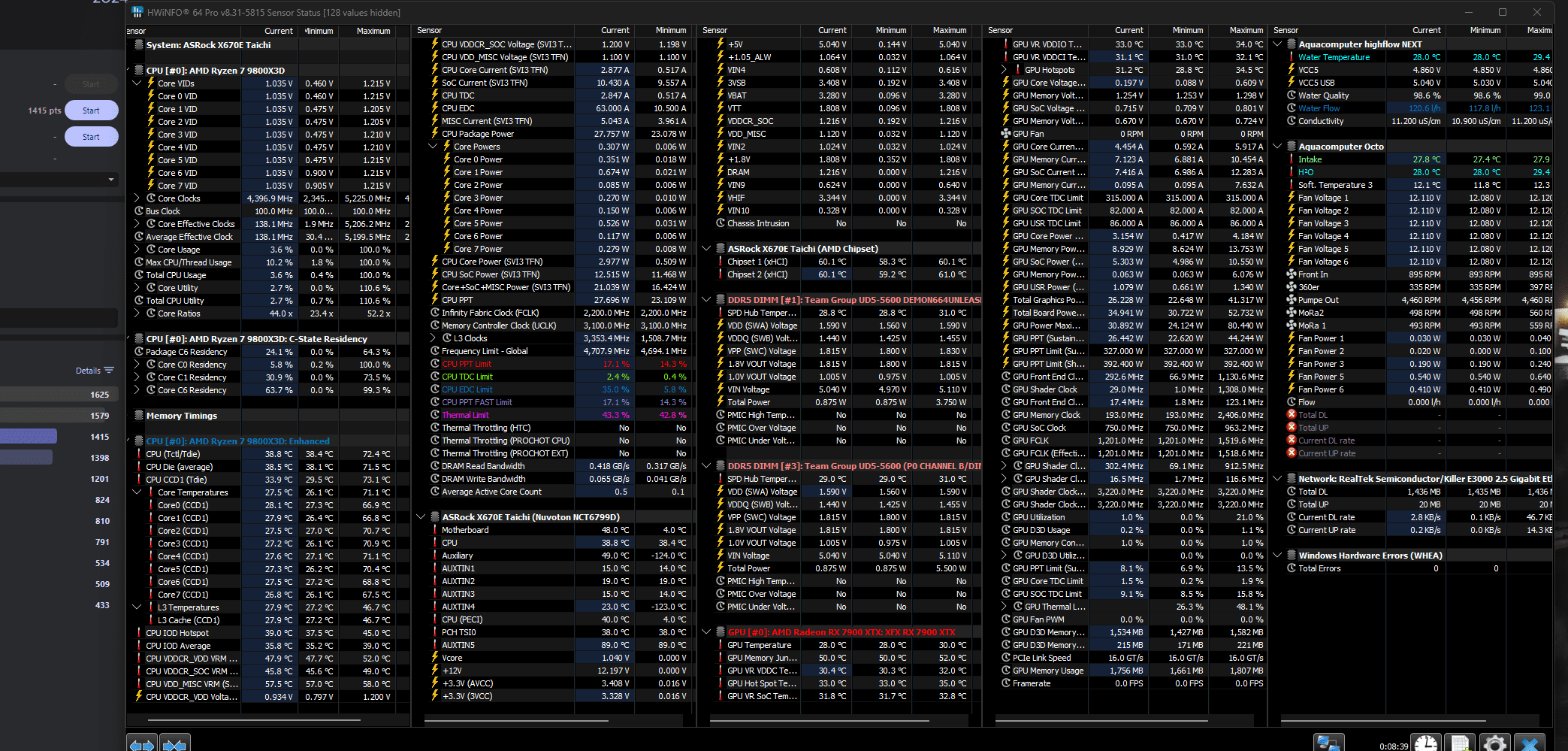Click the expand-columns arrows button in HWiNFO

(x=141, y=743)
